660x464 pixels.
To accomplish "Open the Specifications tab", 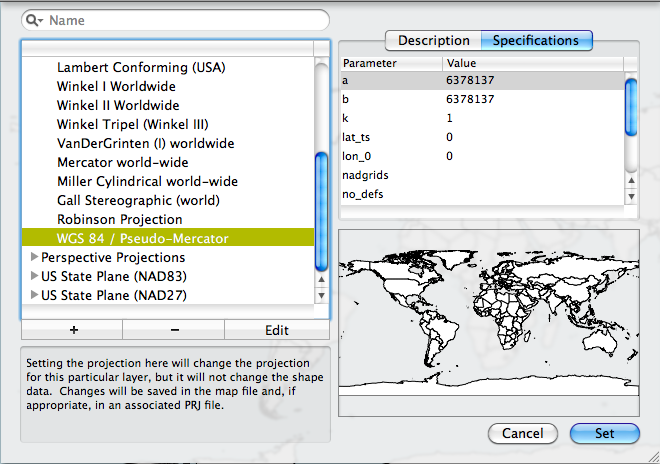I will pos(536,41).
